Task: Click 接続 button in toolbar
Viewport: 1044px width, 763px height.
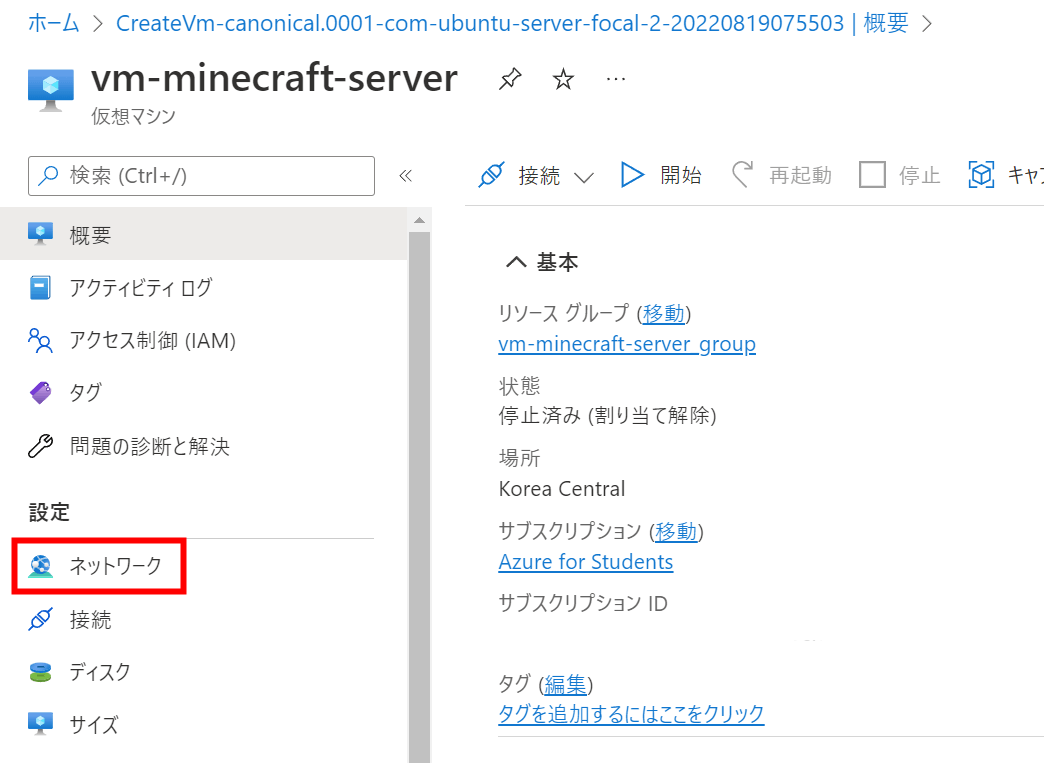Action: (x=535, y=175)
